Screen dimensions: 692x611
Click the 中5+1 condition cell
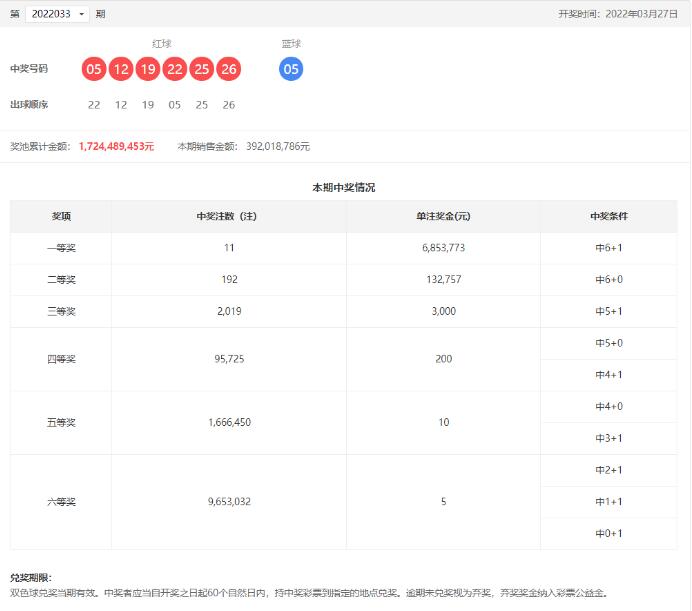[x=609, y=312]
